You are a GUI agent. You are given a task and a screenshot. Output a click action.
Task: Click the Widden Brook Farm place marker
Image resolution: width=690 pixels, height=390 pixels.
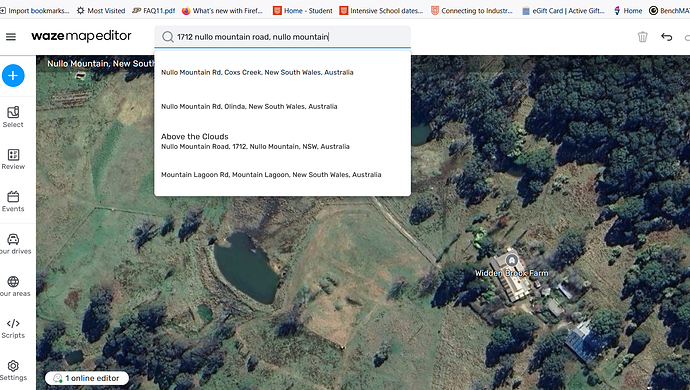tap(511, 260)
